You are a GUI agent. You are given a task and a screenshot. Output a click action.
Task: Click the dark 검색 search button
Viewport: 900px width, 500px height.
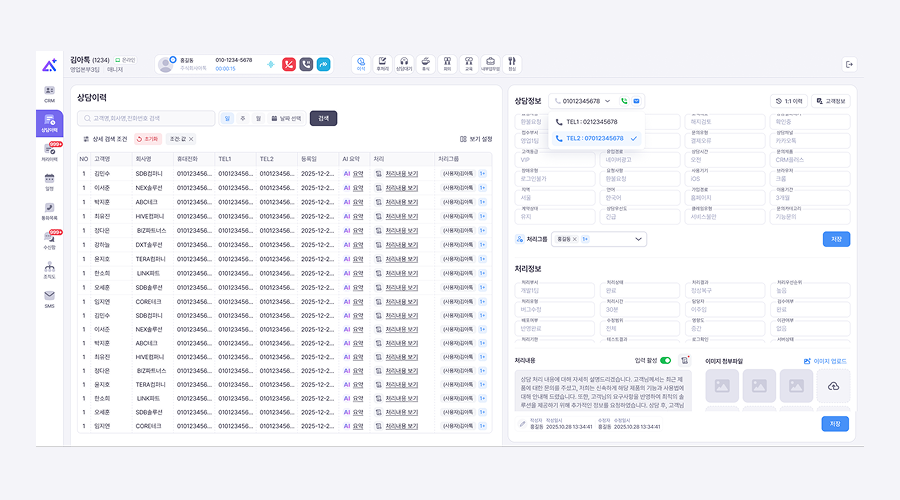(x=323, y=118)
